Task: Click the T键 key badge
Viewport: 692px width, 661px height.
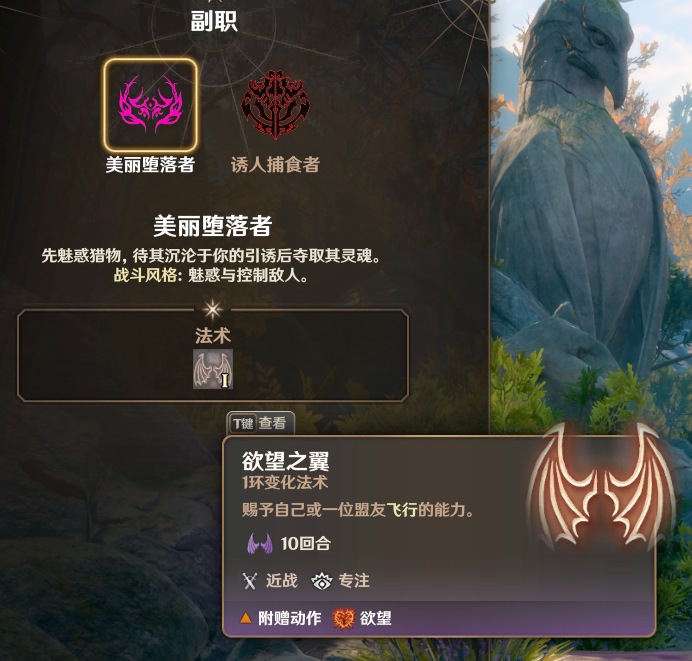Action: (x=243, y=424)
